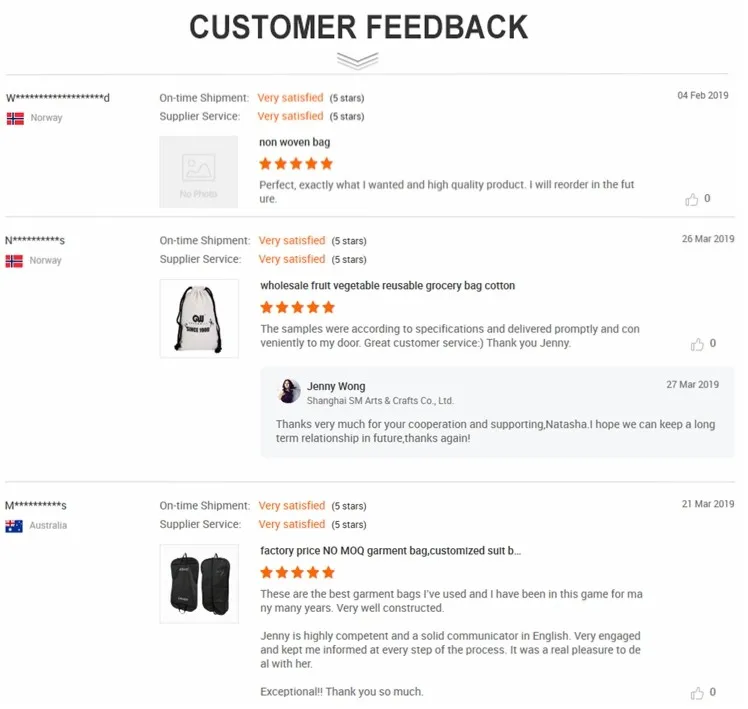Image resolution: width=748 pixels, height=709 pixels.
Task: Open the 'non woven bag' product link
Action: [x=294, y=142]
